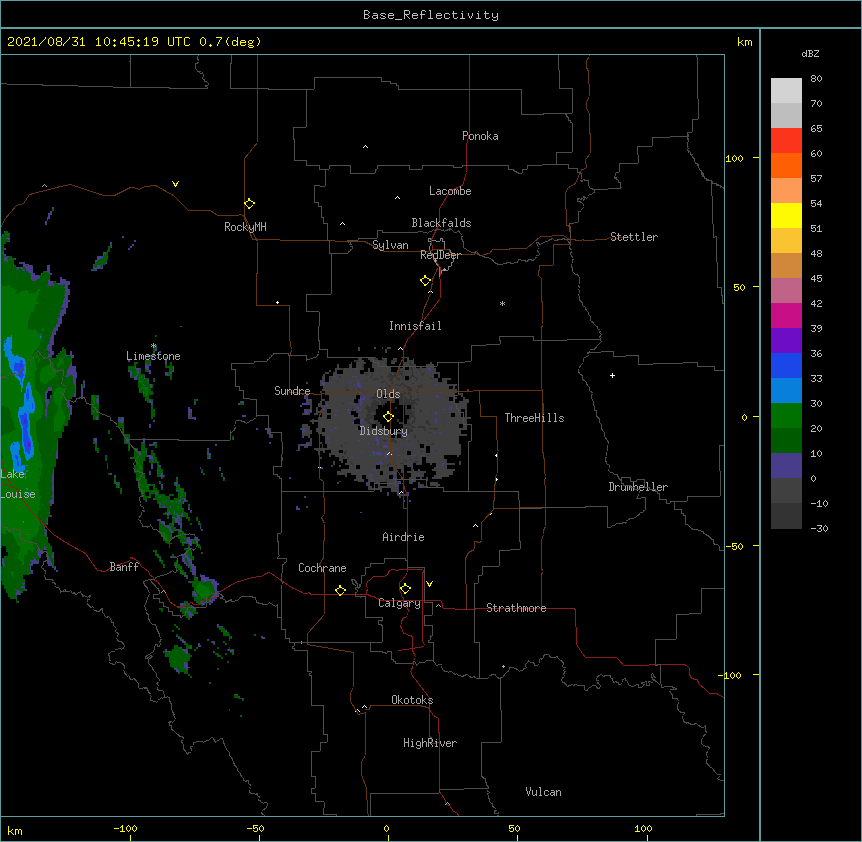Viewport: 862px width, 842px height.
Task: Click the brown 45-48 dBZ legend swatch
Action: pyautogui.click(x=786, y=265)
